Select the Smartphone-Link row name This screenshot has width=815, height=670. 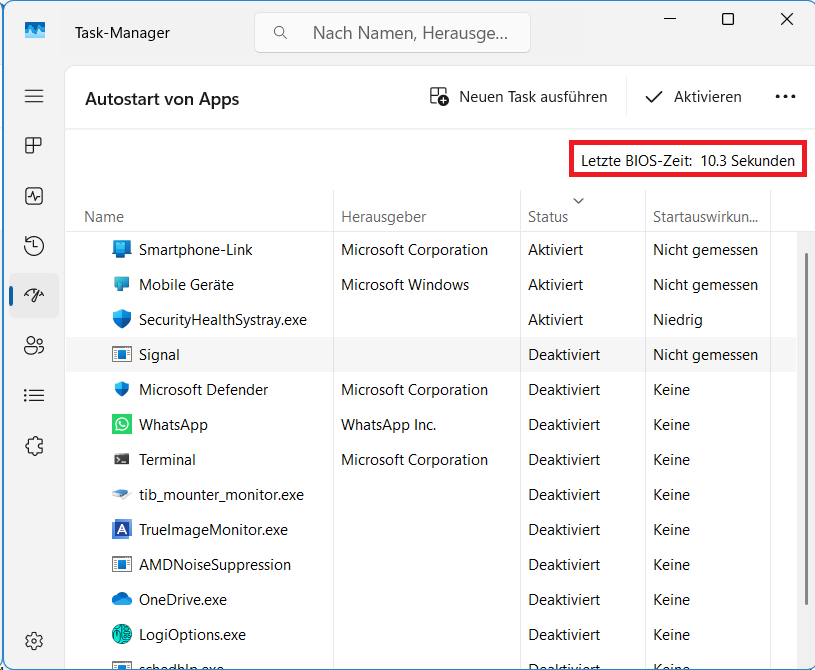pyautogui.click(x=195, y=249)
